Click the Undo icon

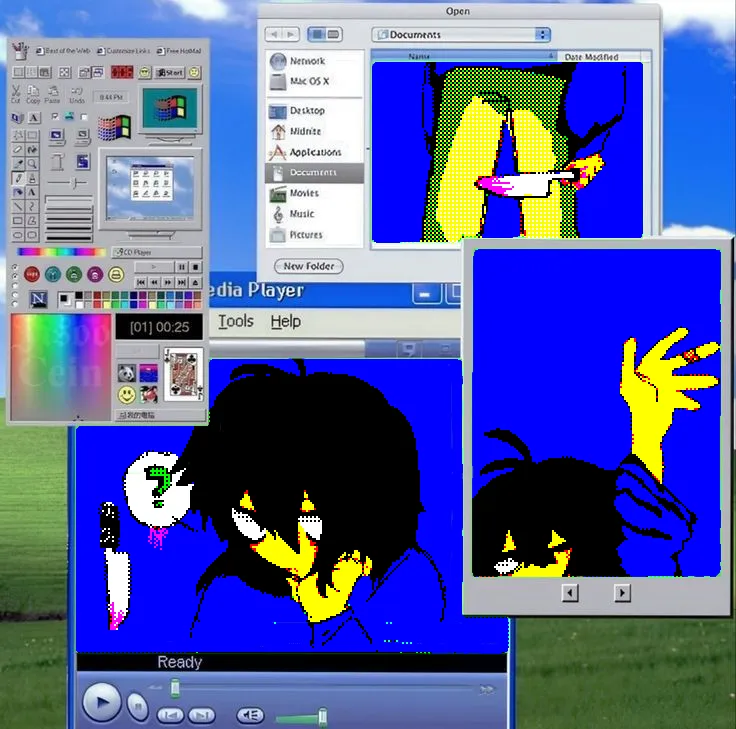[x=77, y=92]
